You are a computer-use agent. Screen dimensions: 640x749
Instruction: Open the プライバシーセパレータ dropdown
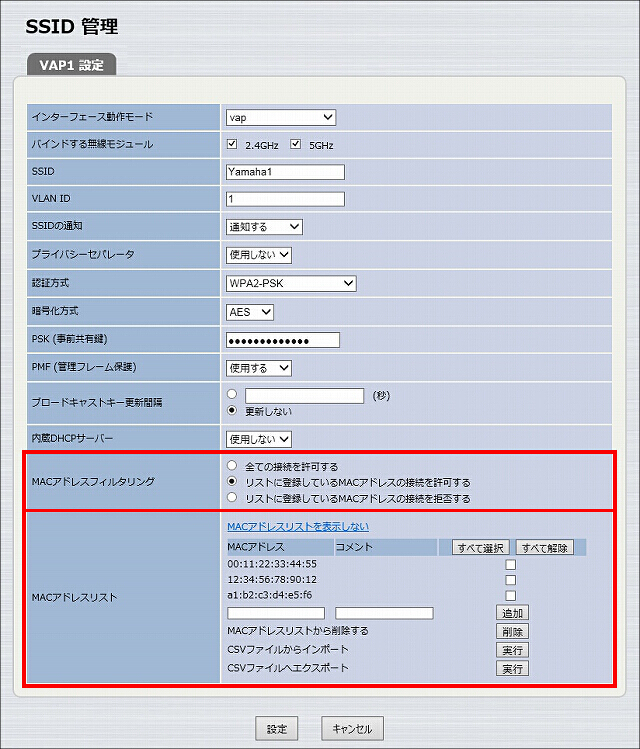click(x=259, y=255)
